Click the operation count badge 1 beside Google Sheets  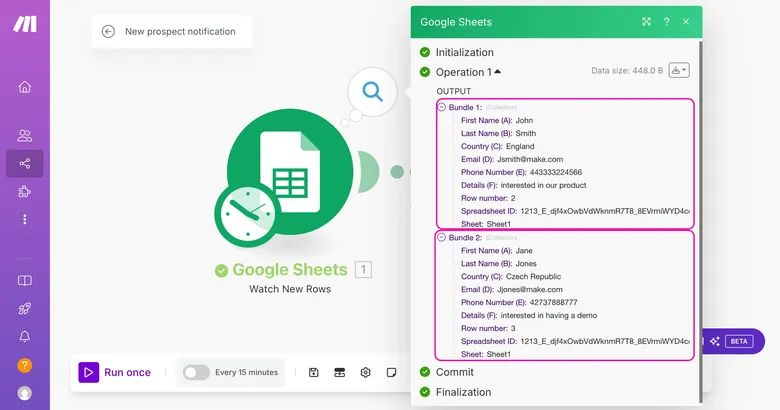point(363,270)
